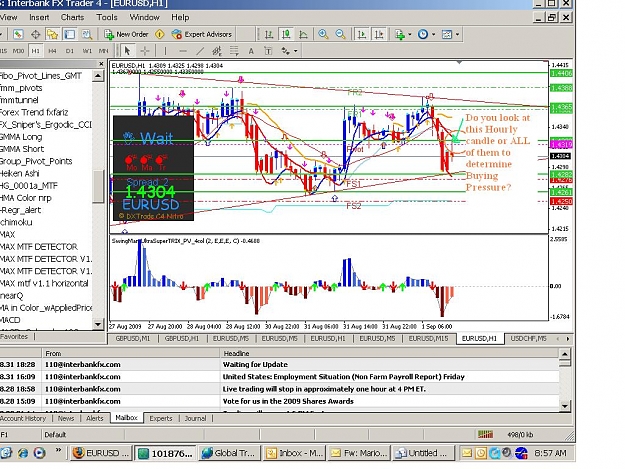The width and height of the screenshot is (625, 469).
Task: Select Heiken Ashi in Navigator list
Action: click(x=20, y=173)
